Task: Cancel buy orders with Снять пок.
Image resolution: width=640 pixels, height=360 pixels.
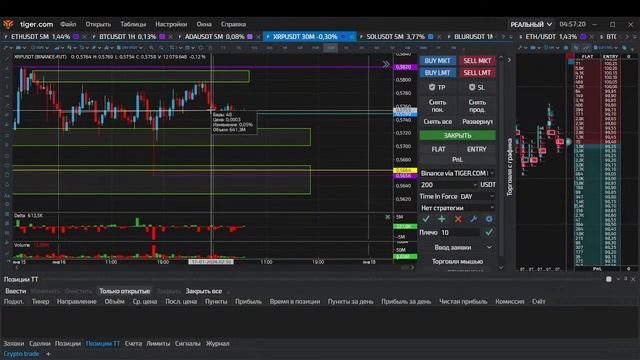Action: (x=438, y=106)
